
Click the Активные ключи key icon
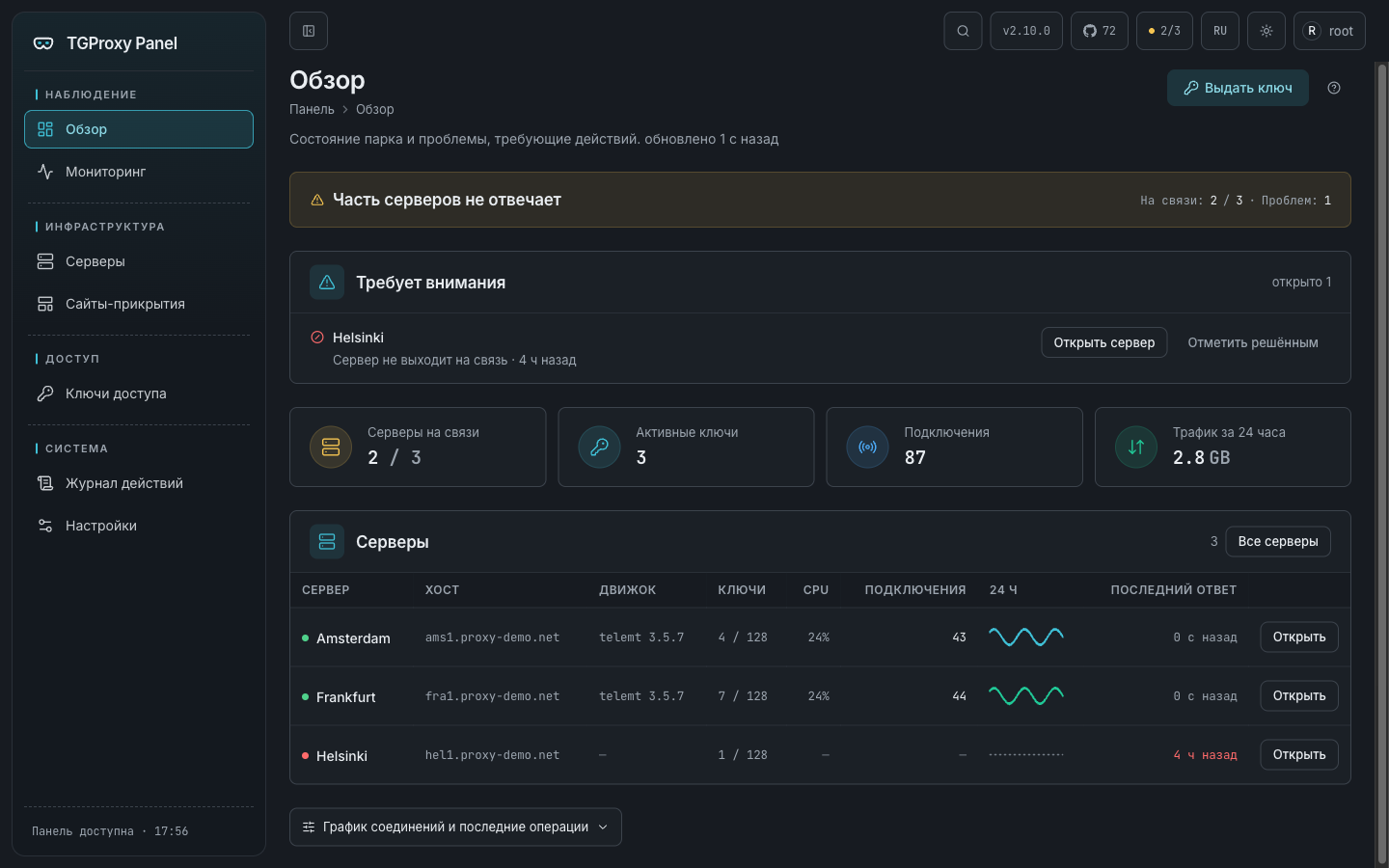(599, 448)
